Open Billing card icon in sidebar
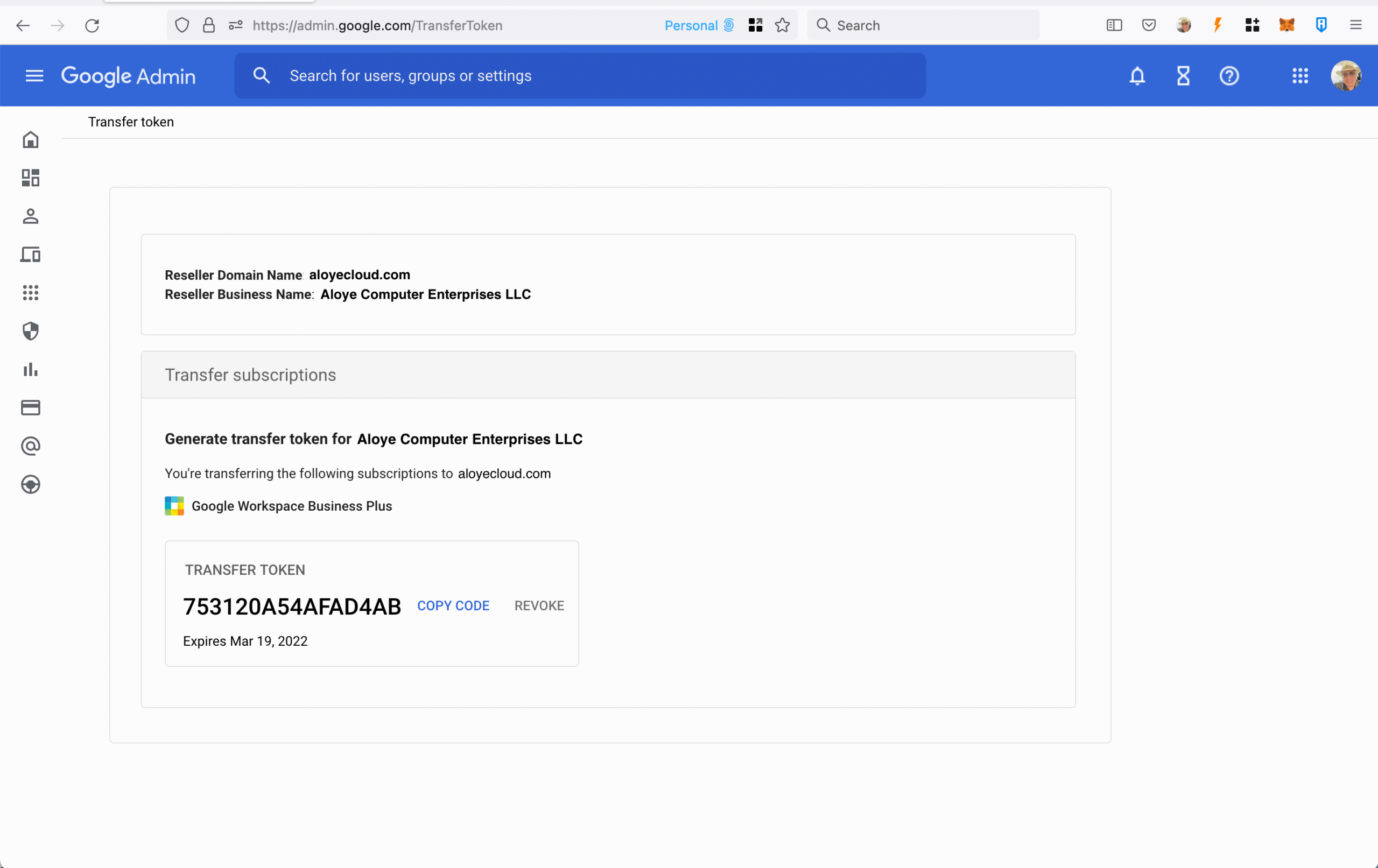The width and height of the screenshot is (1378, 868). click(x=30, y=408)
